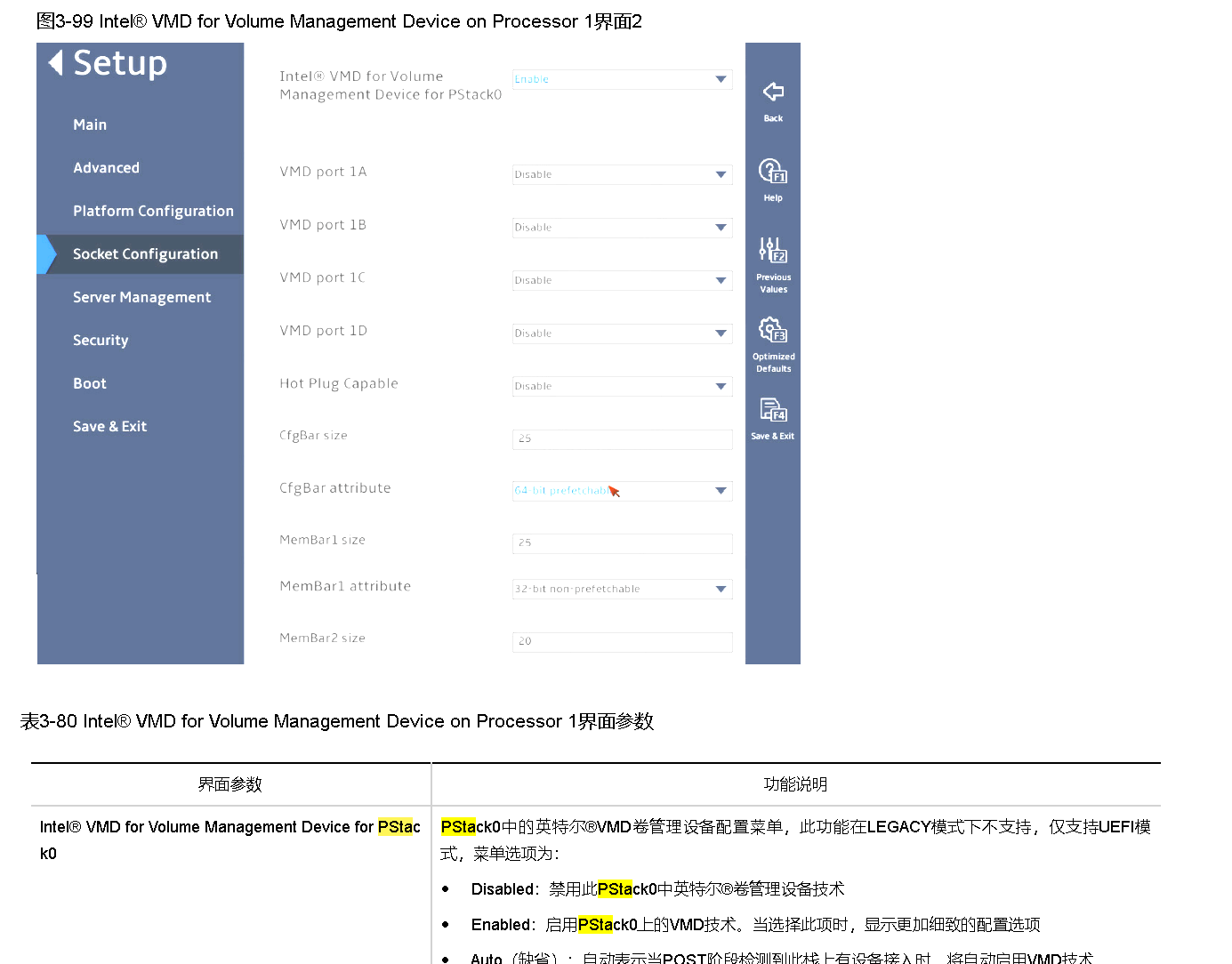Click the Hot Plug Capable label
Screen dimensions: 1232x964
339,383
